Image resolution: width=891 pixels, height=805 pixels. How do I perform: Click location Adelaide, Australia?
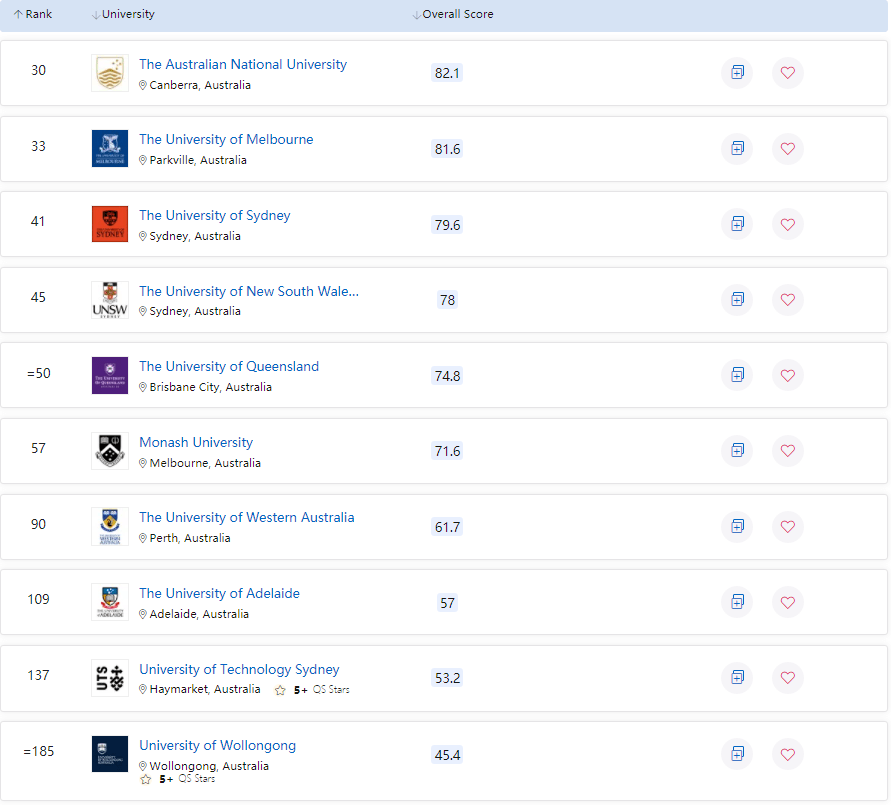[194, 614]
